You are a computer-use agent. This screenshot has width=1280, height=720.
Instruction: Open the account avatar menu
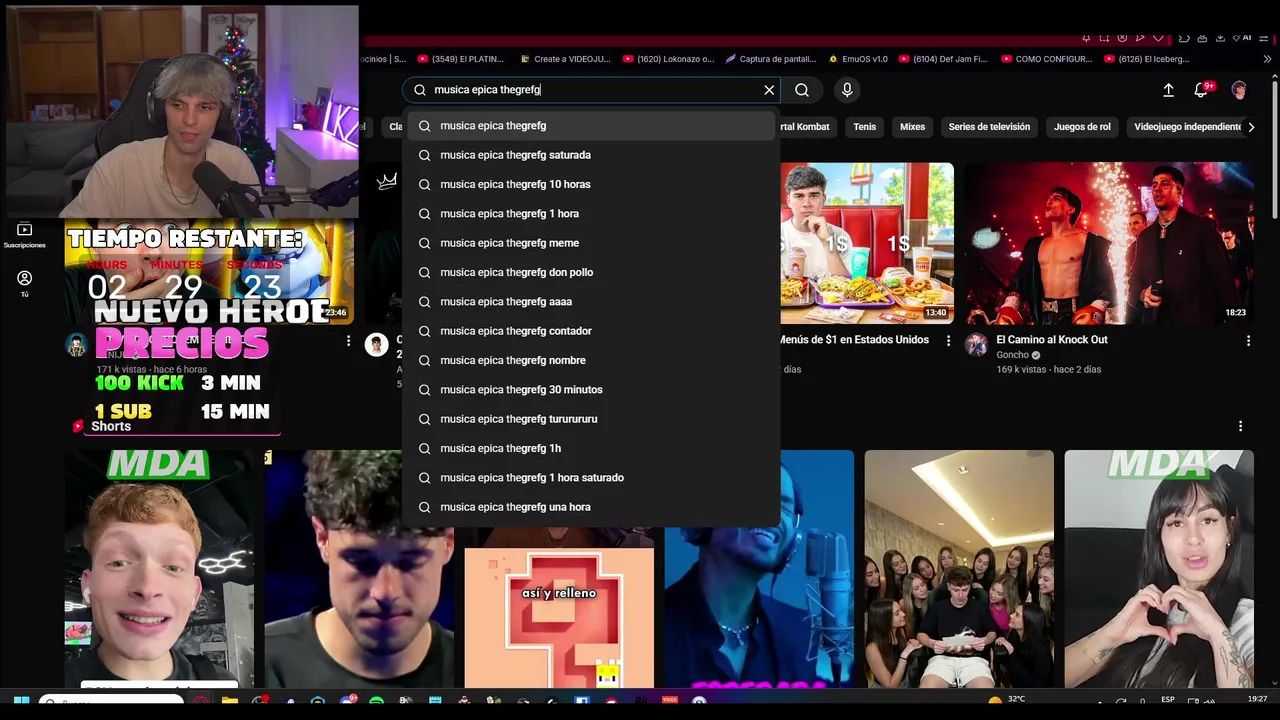pyautogui.click(x=1239, y=90)
